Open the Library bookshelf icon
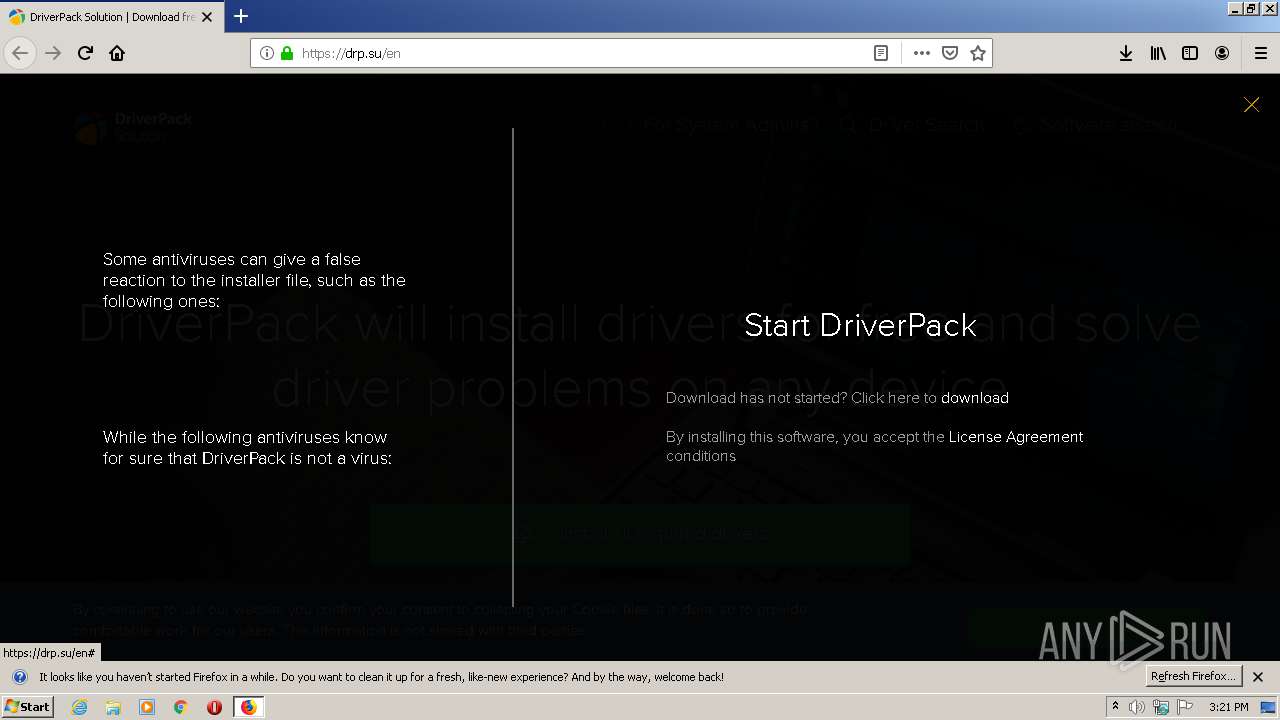This screenshot has height=720, width=1280. tap(1158, 53)
